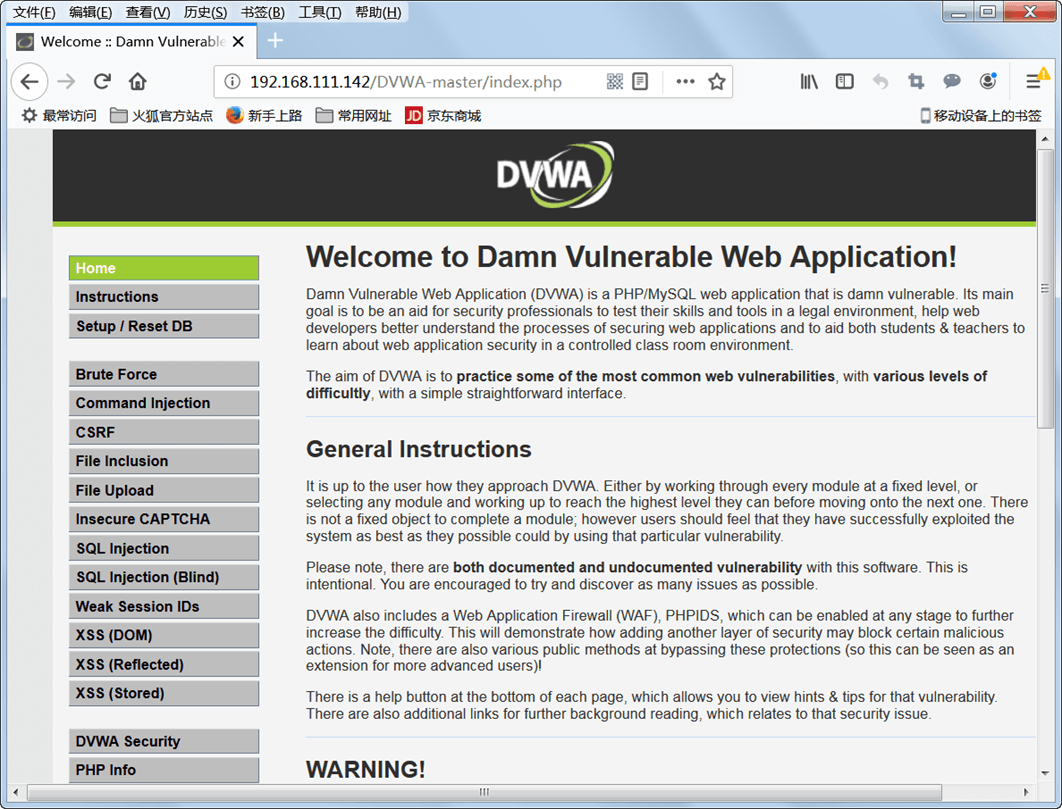Screen dimensions: 1062x809
Task: Open the 文件(F) menu
Action: click(x=34, y=12)
